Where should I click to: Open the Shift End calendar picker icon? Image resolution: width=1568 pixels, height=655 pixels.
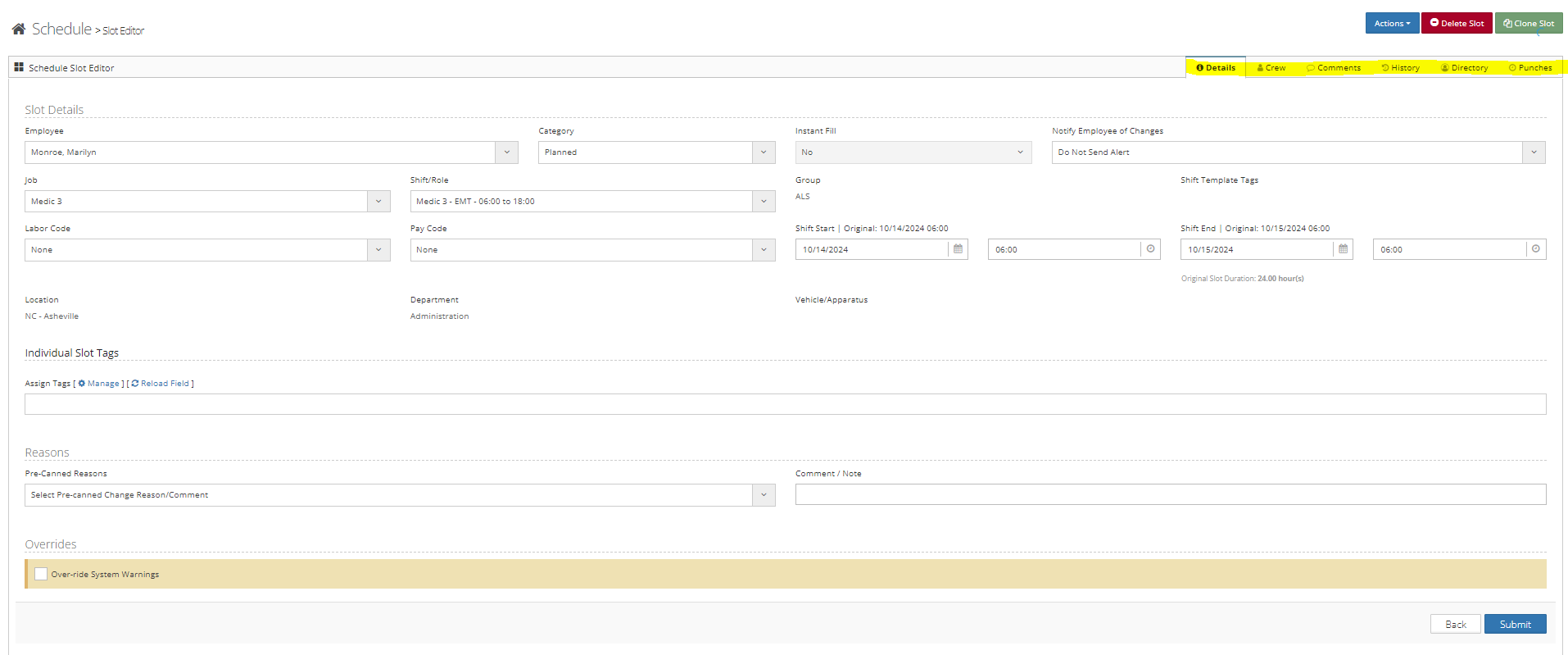[x=1343, y=249]
